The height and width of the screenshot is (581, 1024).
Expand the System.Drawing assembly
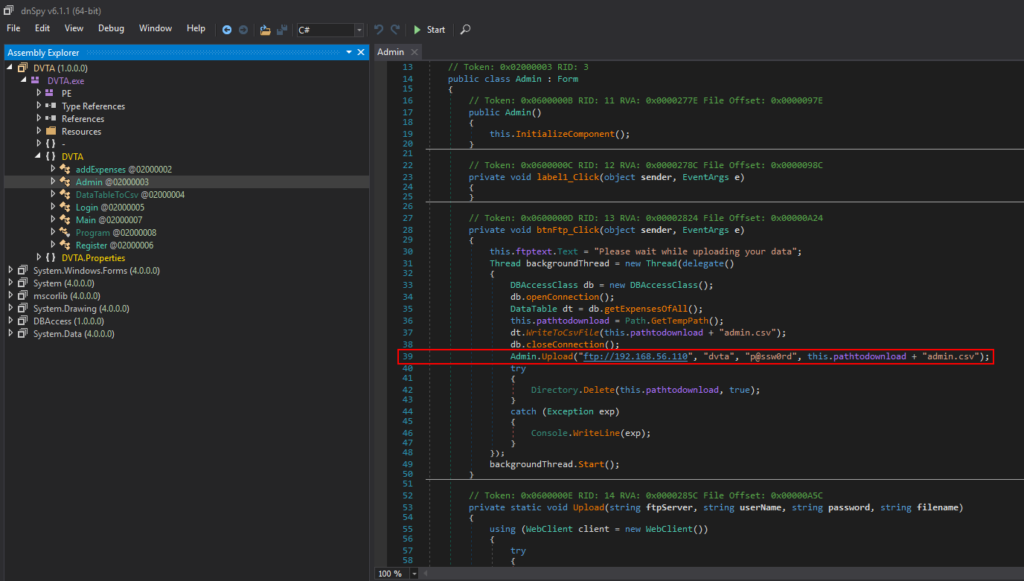[x=10, y=308]
